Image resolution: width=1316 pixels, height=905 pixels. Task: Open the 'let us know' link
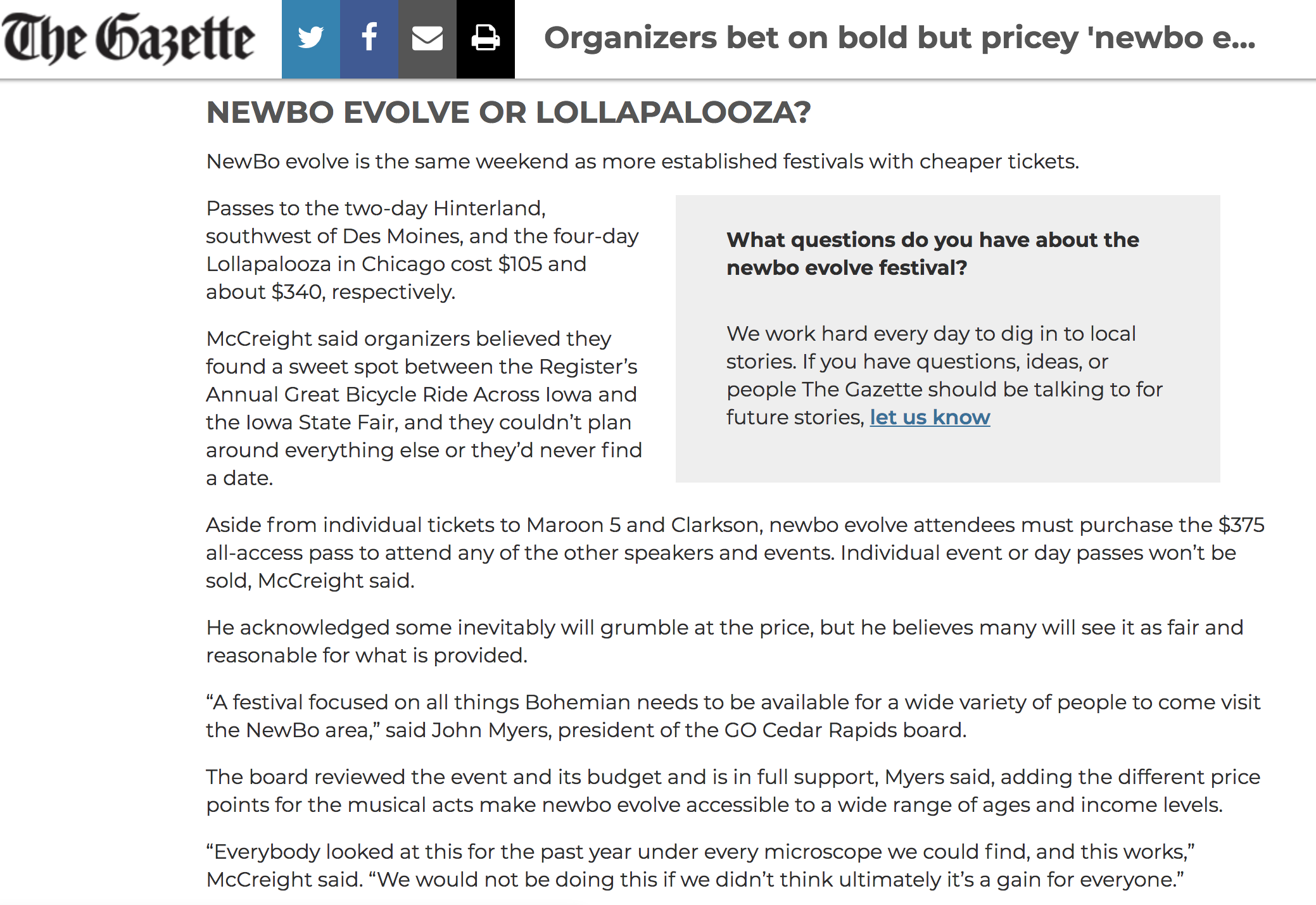click(929, 417)
